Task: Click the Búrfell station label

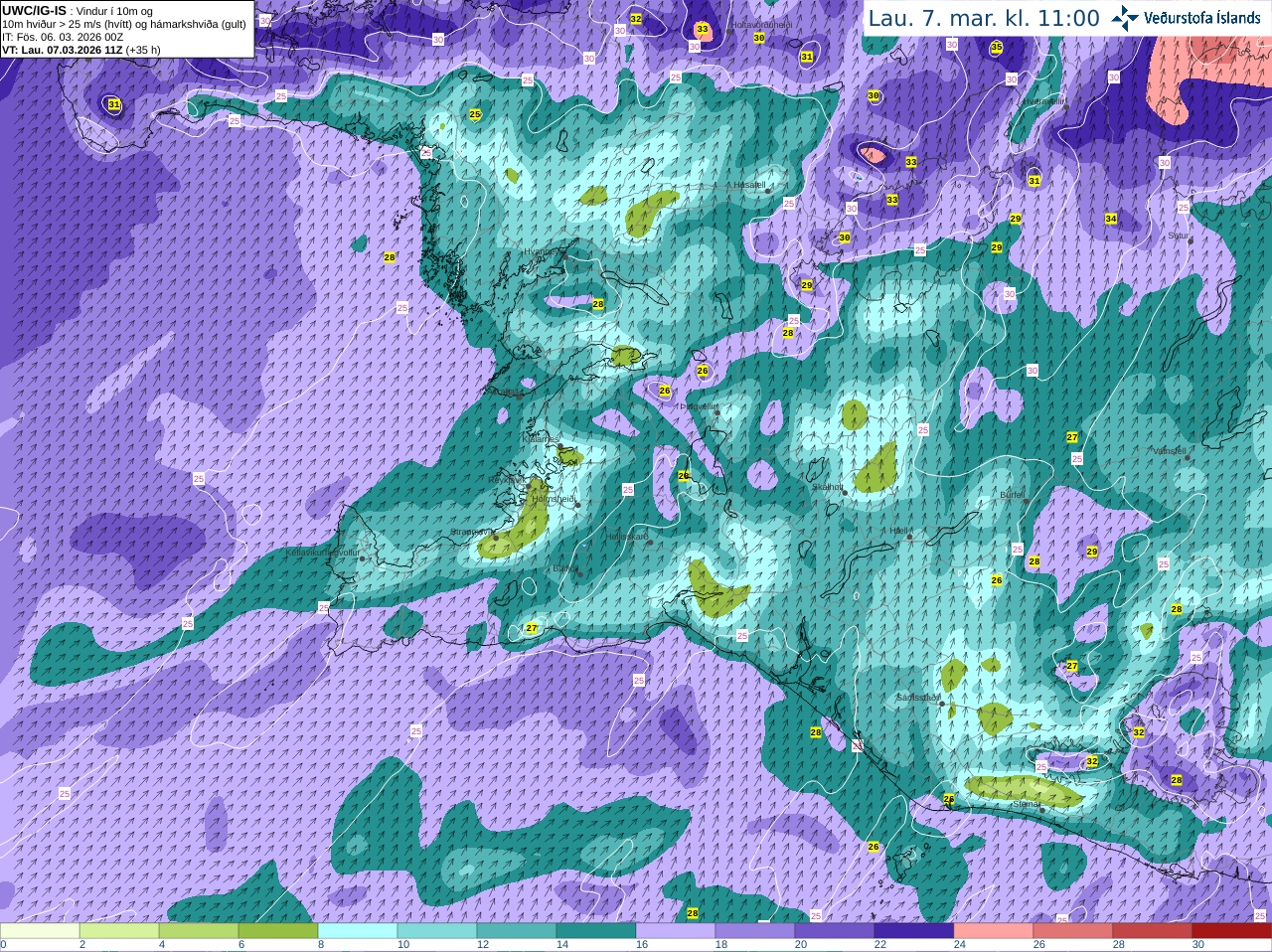Action: point(1013,494)
